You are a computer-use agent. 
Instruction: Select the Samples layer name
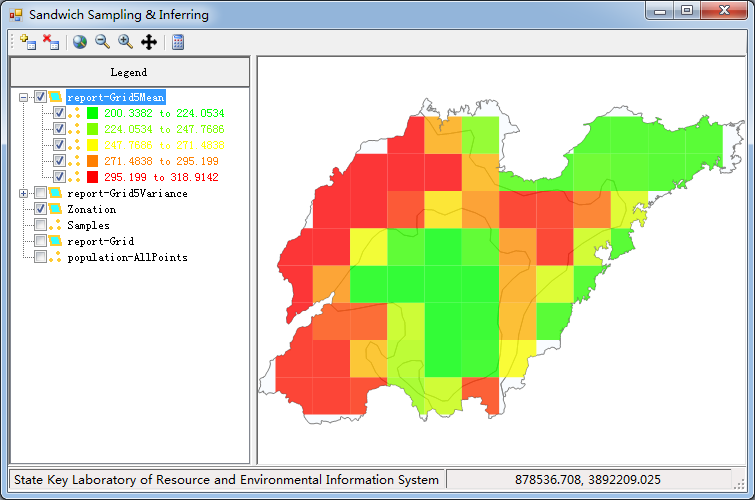[89, 225]
